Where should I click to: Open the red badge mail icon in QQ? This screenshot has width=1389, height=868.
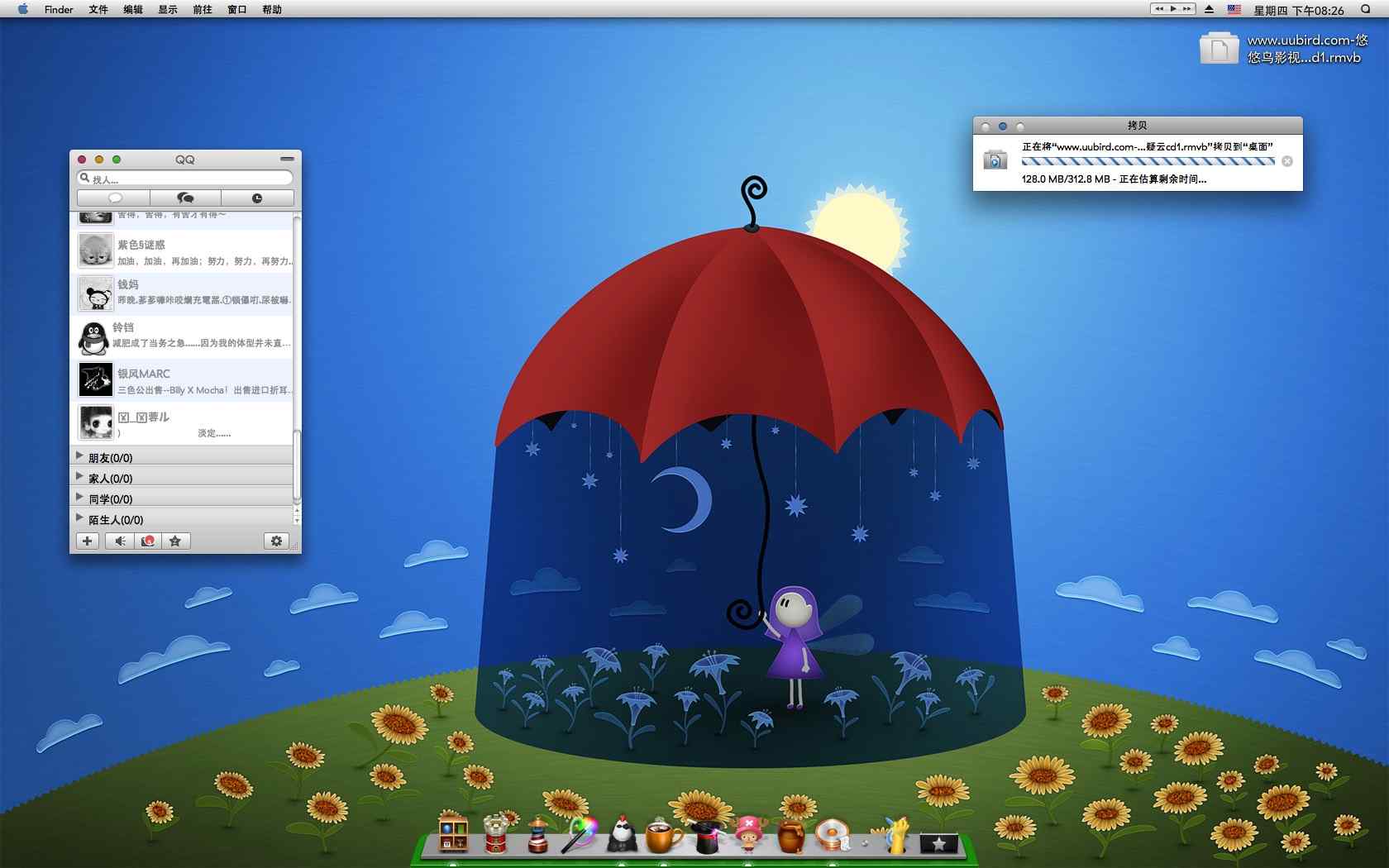pyautogui.click(x=148, y=541)
